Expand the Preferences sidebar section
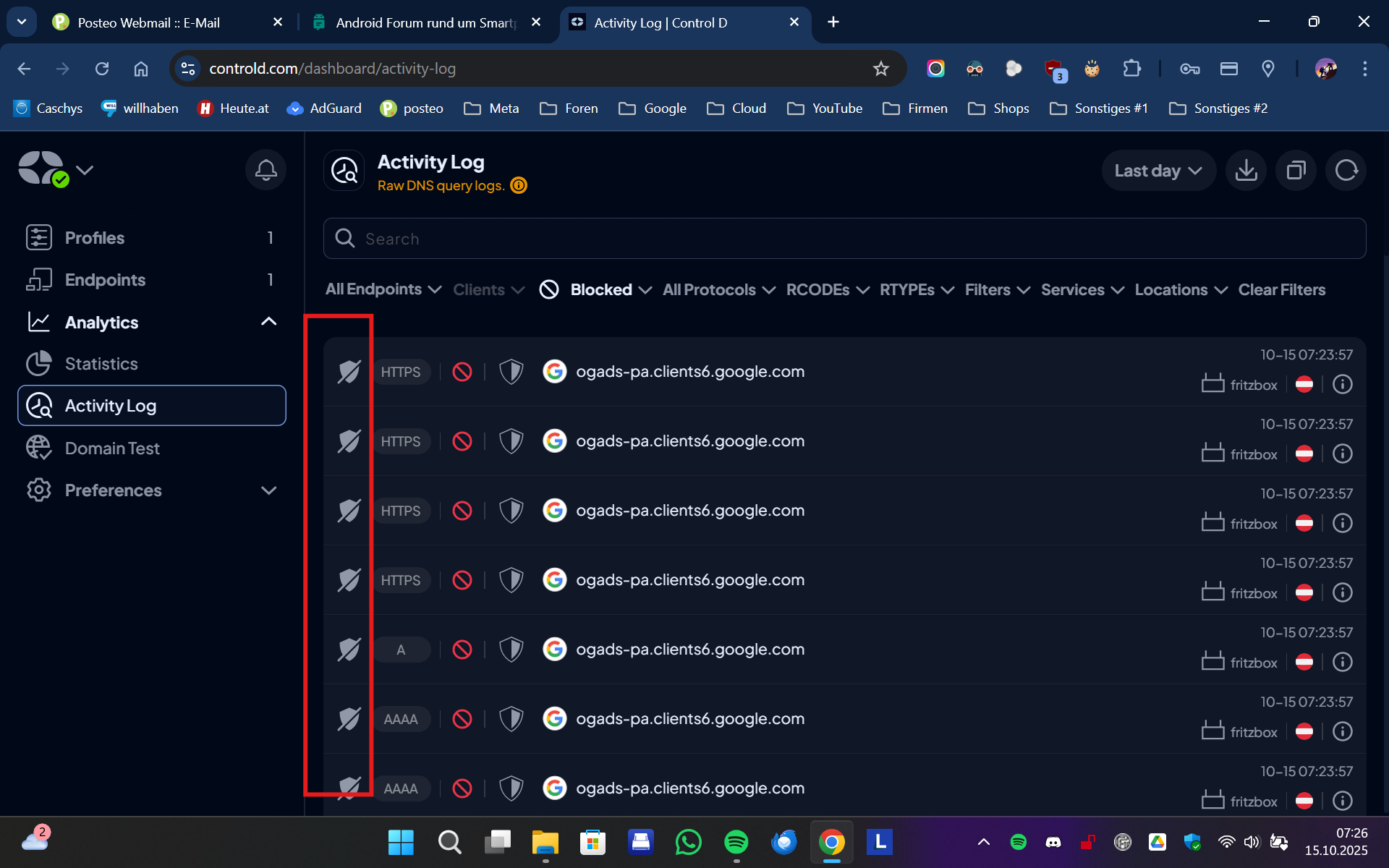The image size is (1389, 868). click(x=268, y=490)
